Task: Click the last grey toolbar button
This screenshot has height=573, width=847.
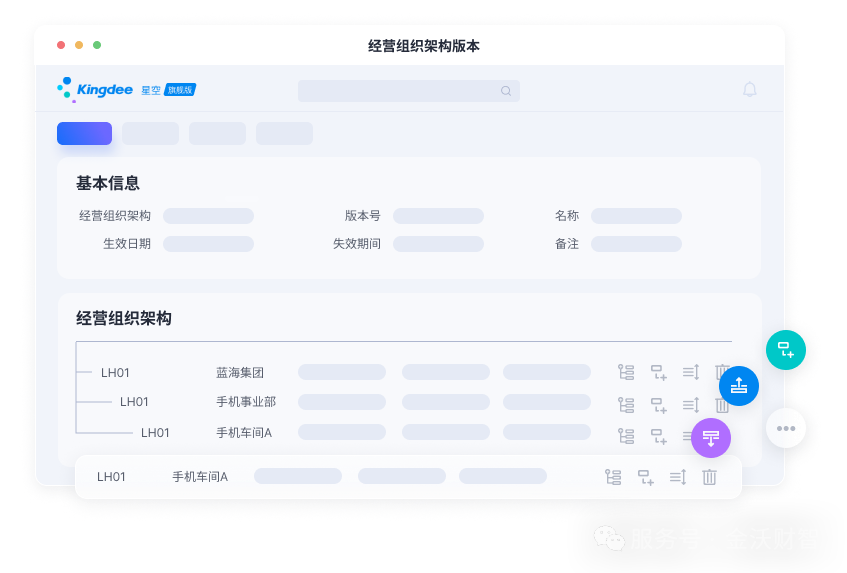Action: click(x=284, y=133)
